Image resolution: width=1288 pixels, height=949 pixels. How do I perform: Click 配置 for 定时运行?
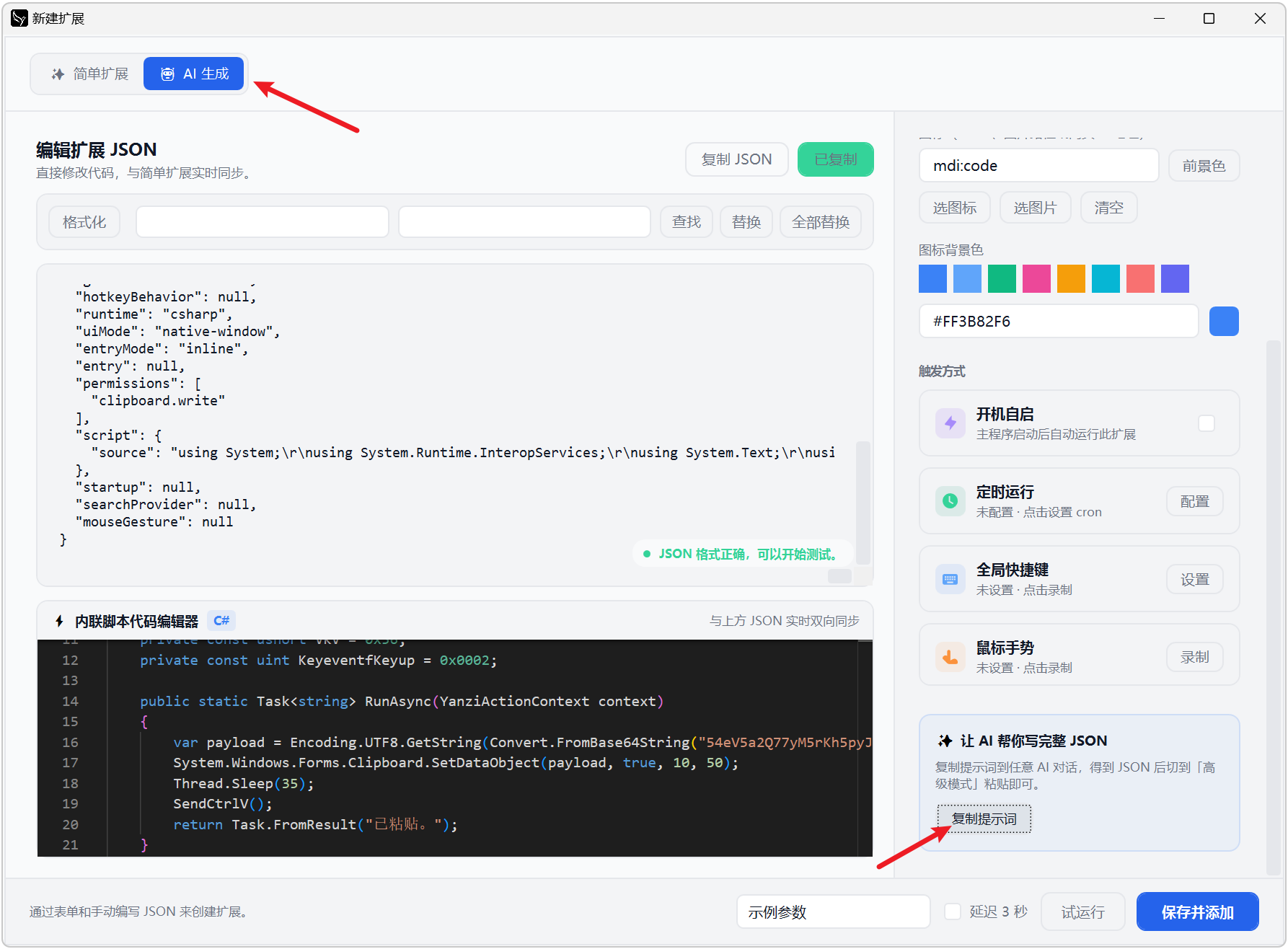(x=1194, y=501)
